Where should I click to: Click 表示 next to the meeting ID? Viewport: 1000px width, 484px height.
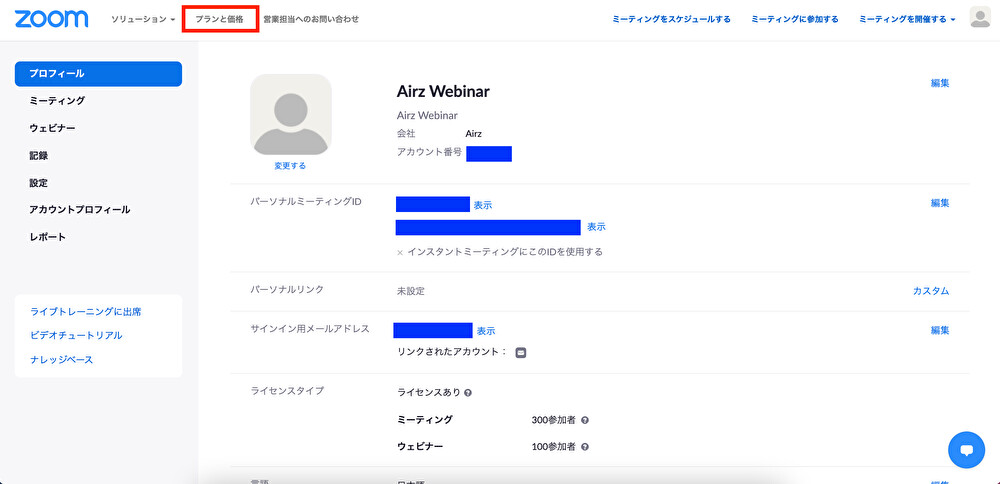(483, 205)
